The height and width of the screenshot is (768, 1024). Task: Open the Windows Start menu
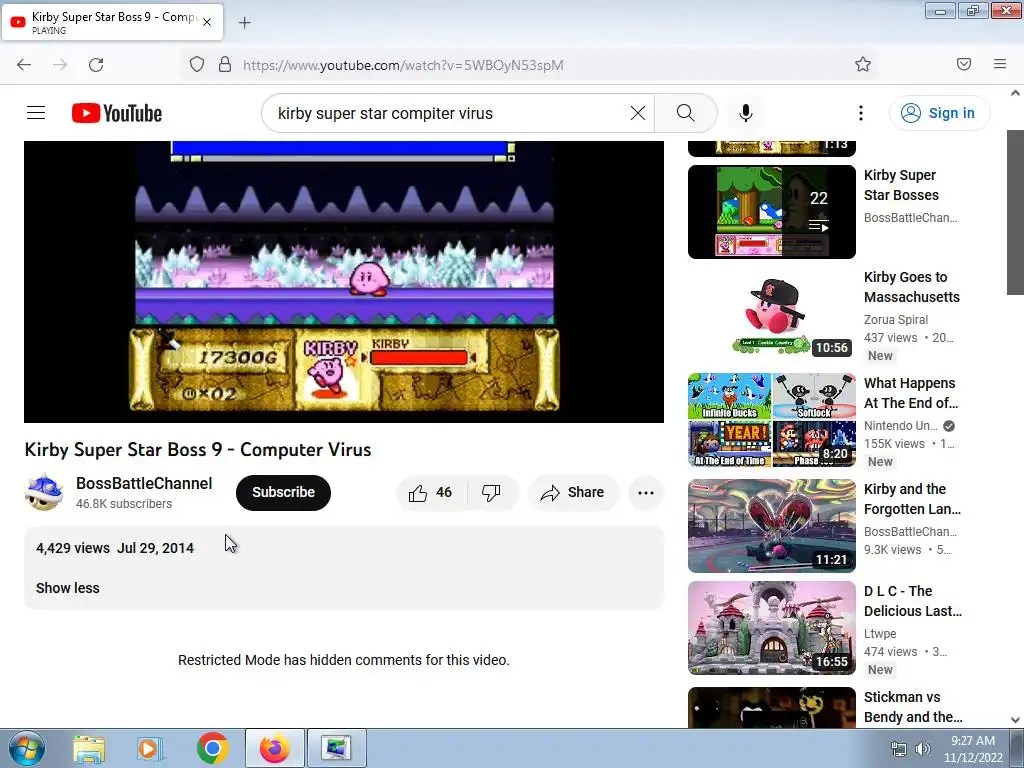coord(26,748)
